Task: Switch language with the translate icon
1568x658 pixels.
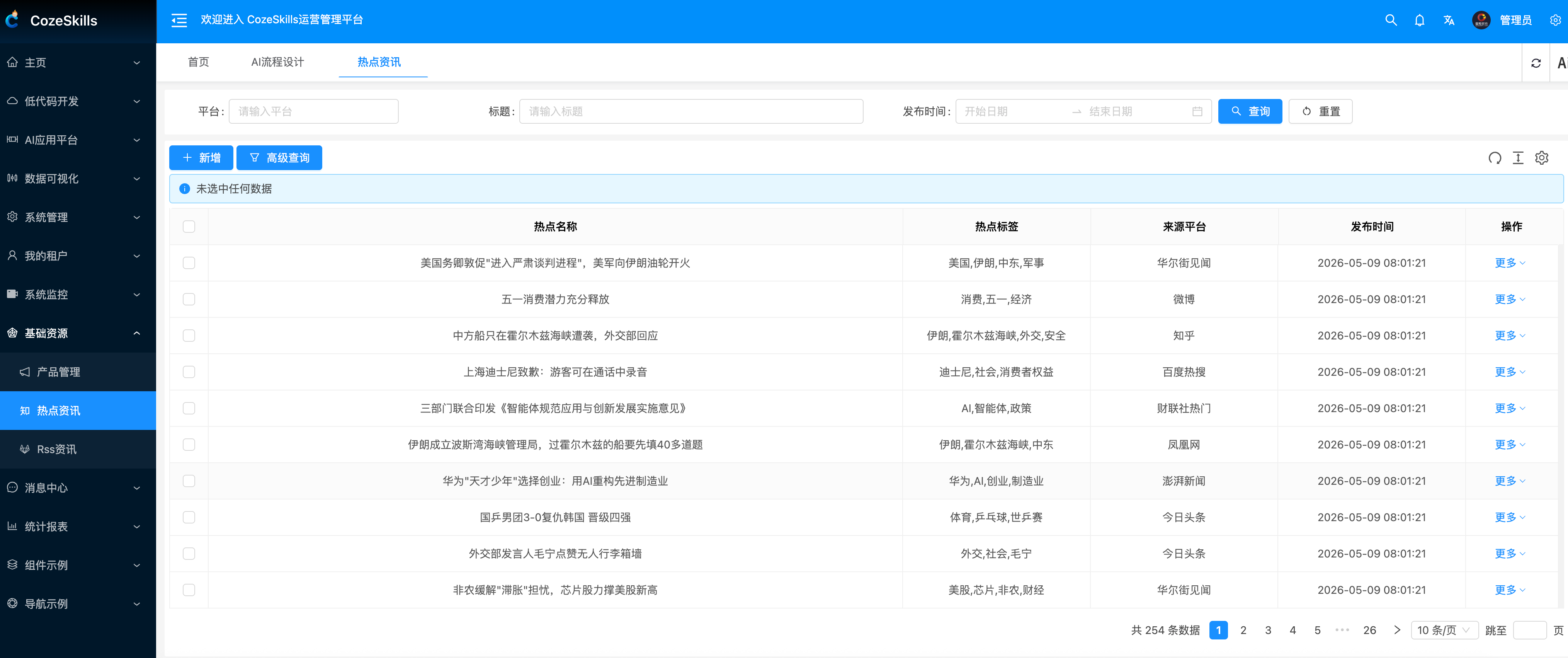Action: [1449, 20]
